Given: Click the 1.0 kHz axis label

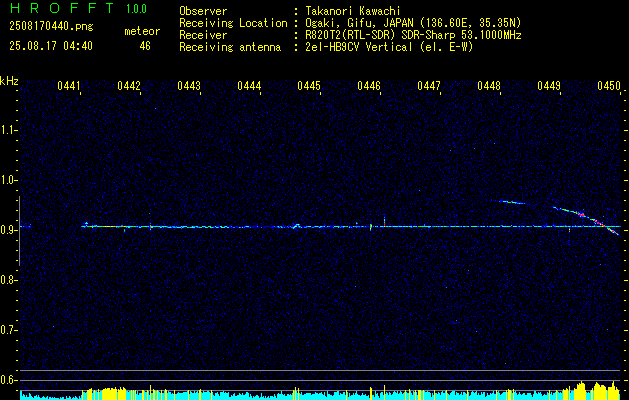Looking at the screenshot, I should [8, 180].
